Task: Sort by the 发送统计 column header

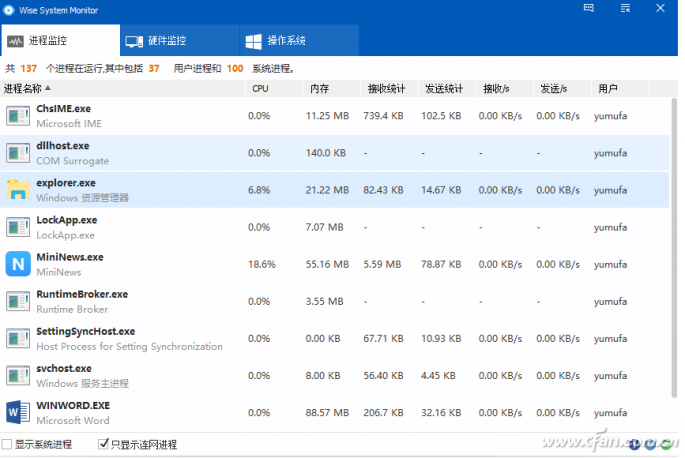Action: [x=447, y=89]
